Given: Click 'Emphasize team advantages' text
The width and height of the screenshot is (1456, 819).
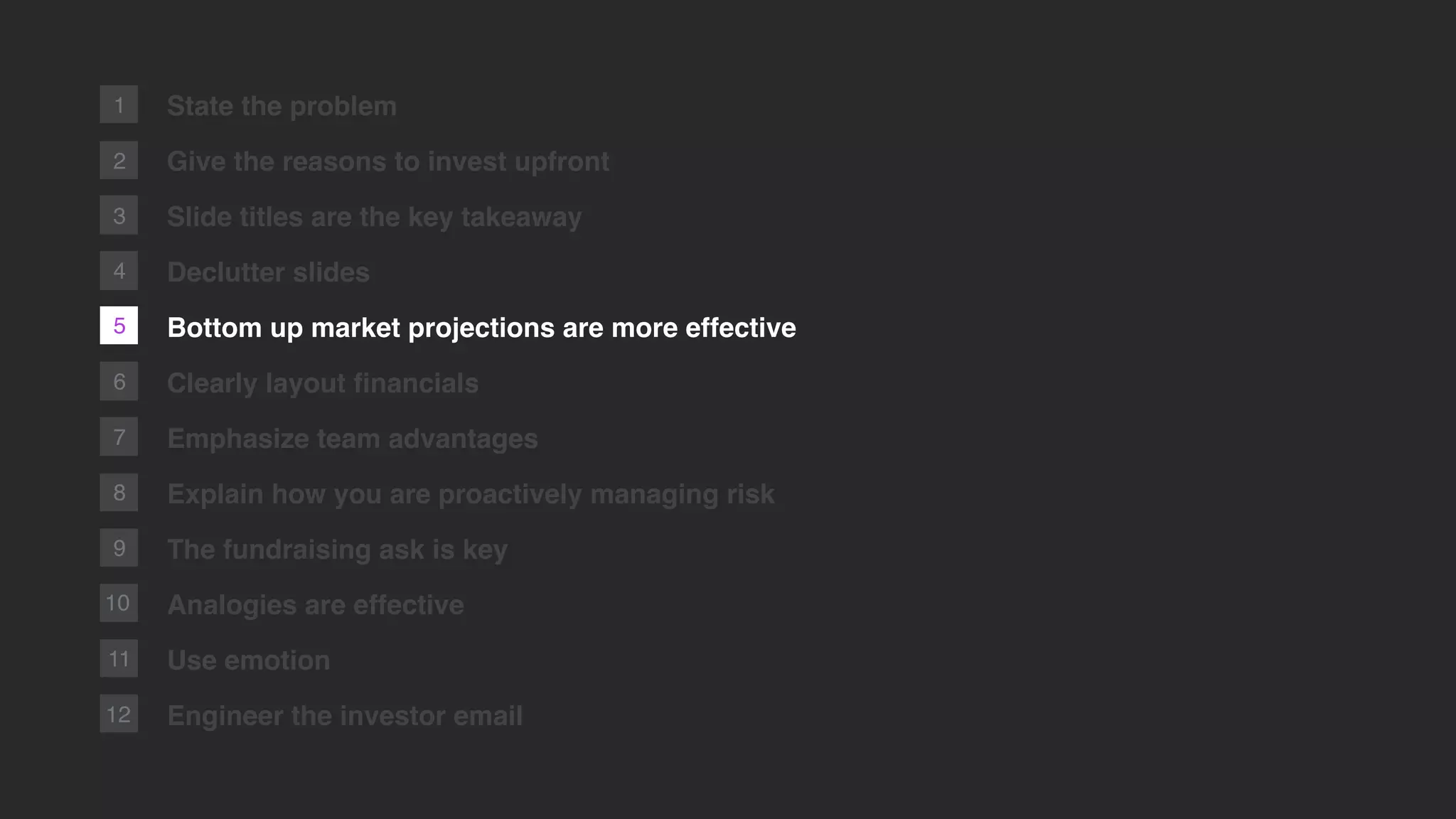Looking at the screenshot, I should point(353,439).
